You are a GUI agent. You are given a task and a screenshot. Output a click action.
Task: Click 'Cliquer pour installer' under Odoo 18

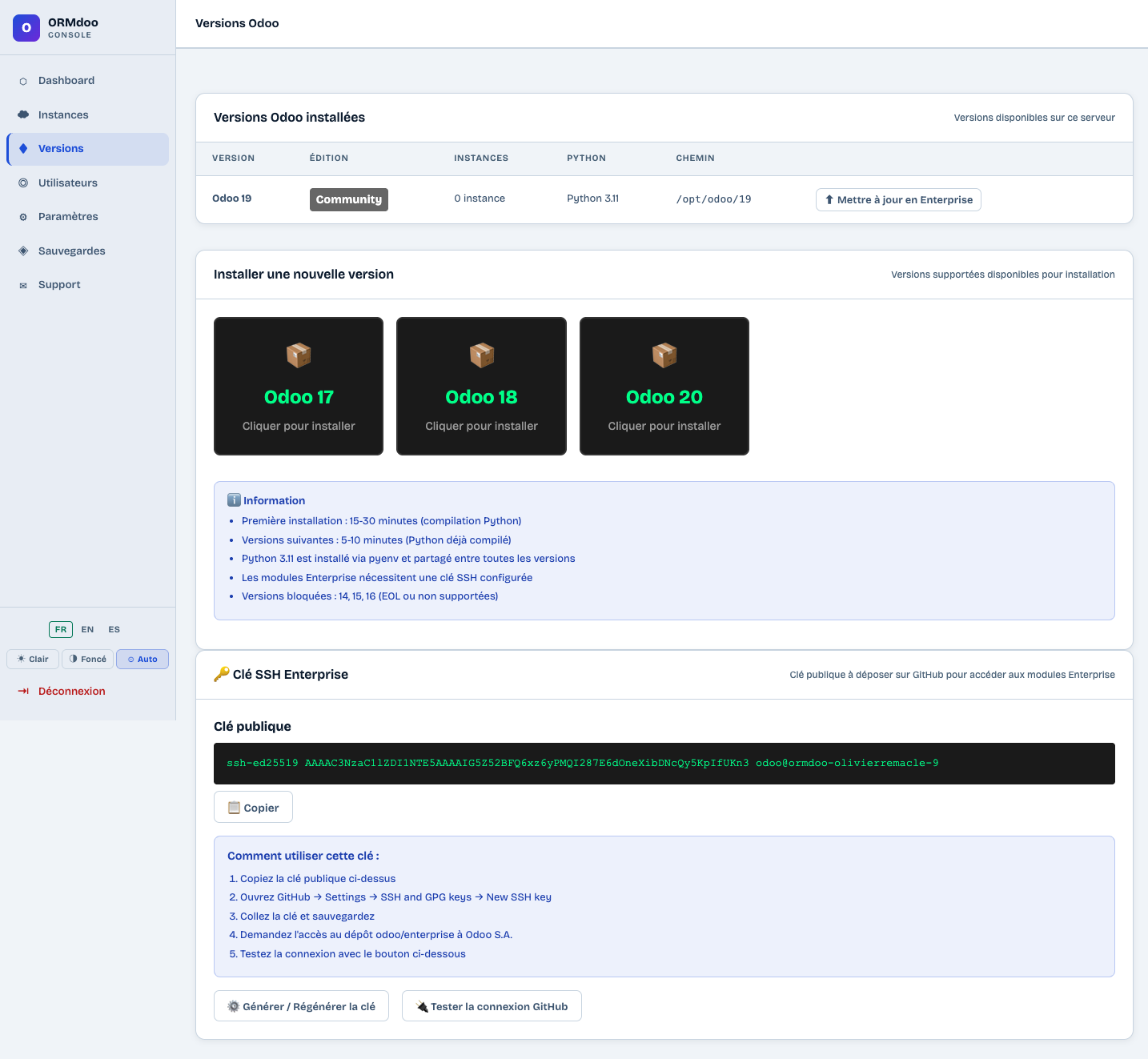481,426
